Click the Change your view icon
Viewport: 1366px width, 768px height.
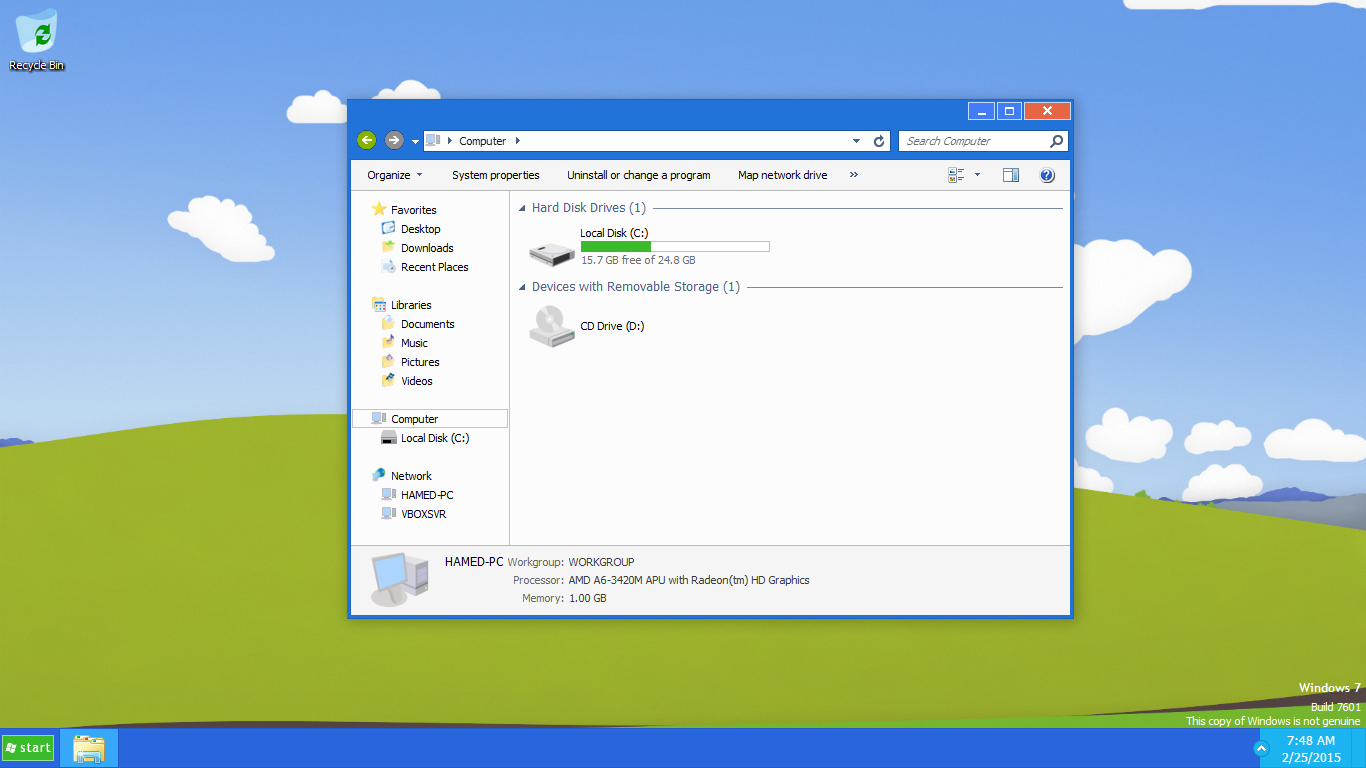click(956, 175)
